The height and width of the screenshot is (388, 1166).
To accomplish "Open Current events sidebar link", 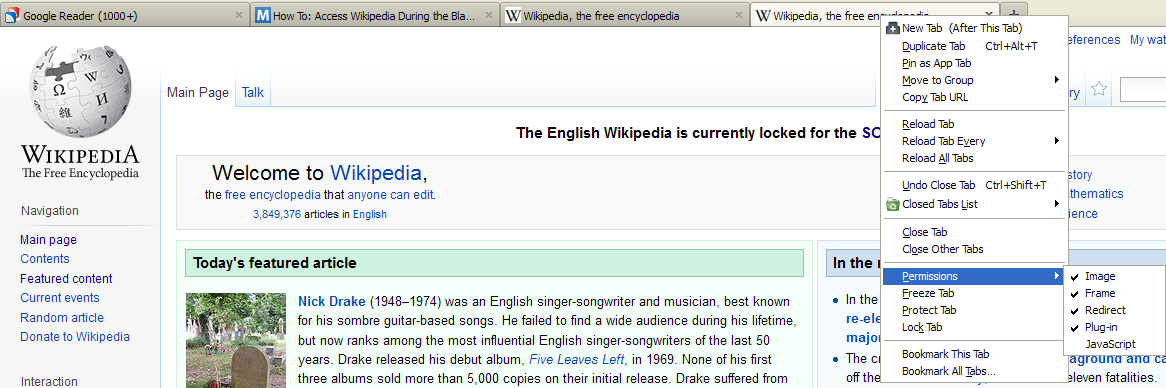I will tap(59, 297).
